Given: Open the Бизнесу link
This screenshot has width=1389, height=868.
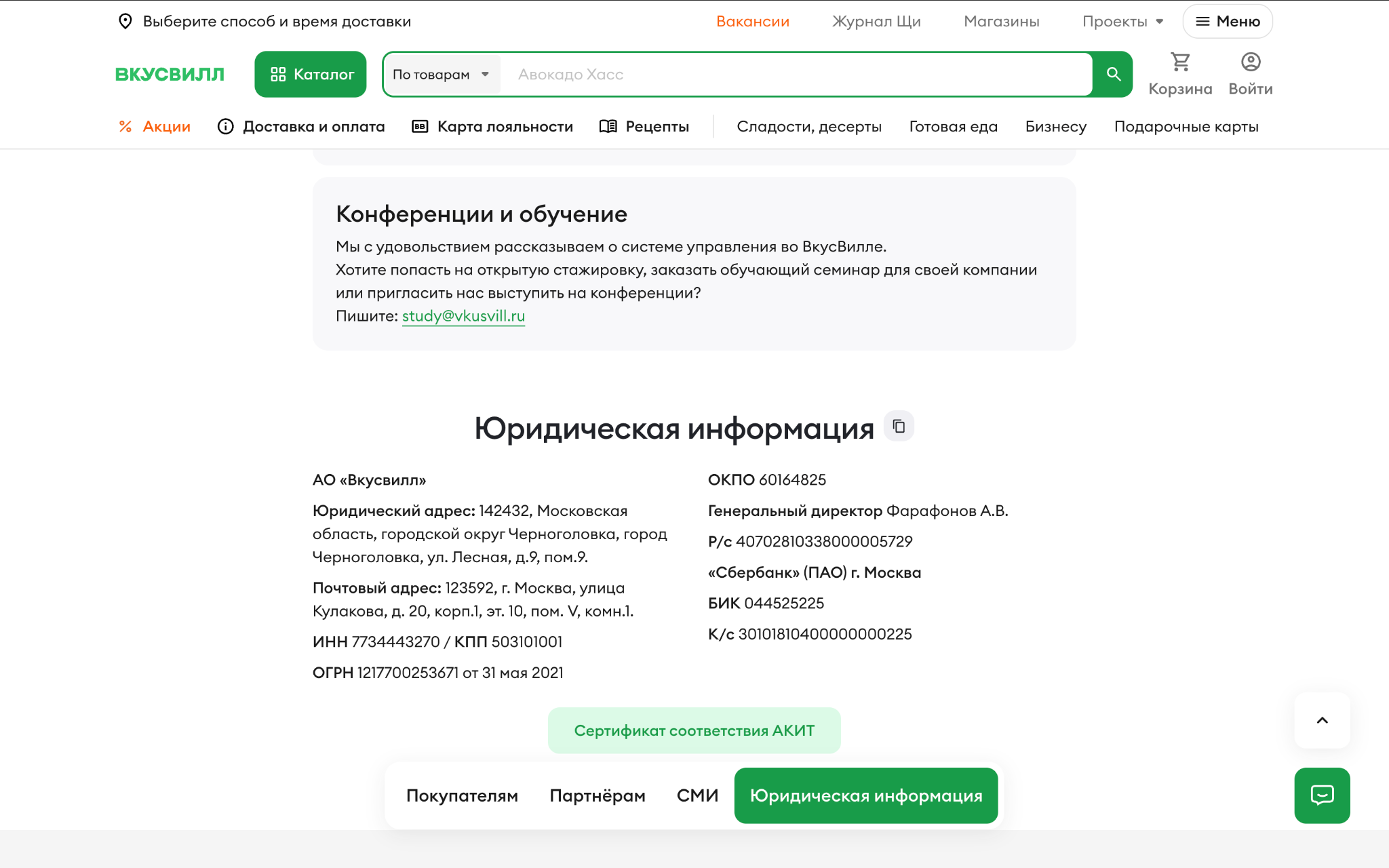Looking at the screenshot, I should (1056, 126).
